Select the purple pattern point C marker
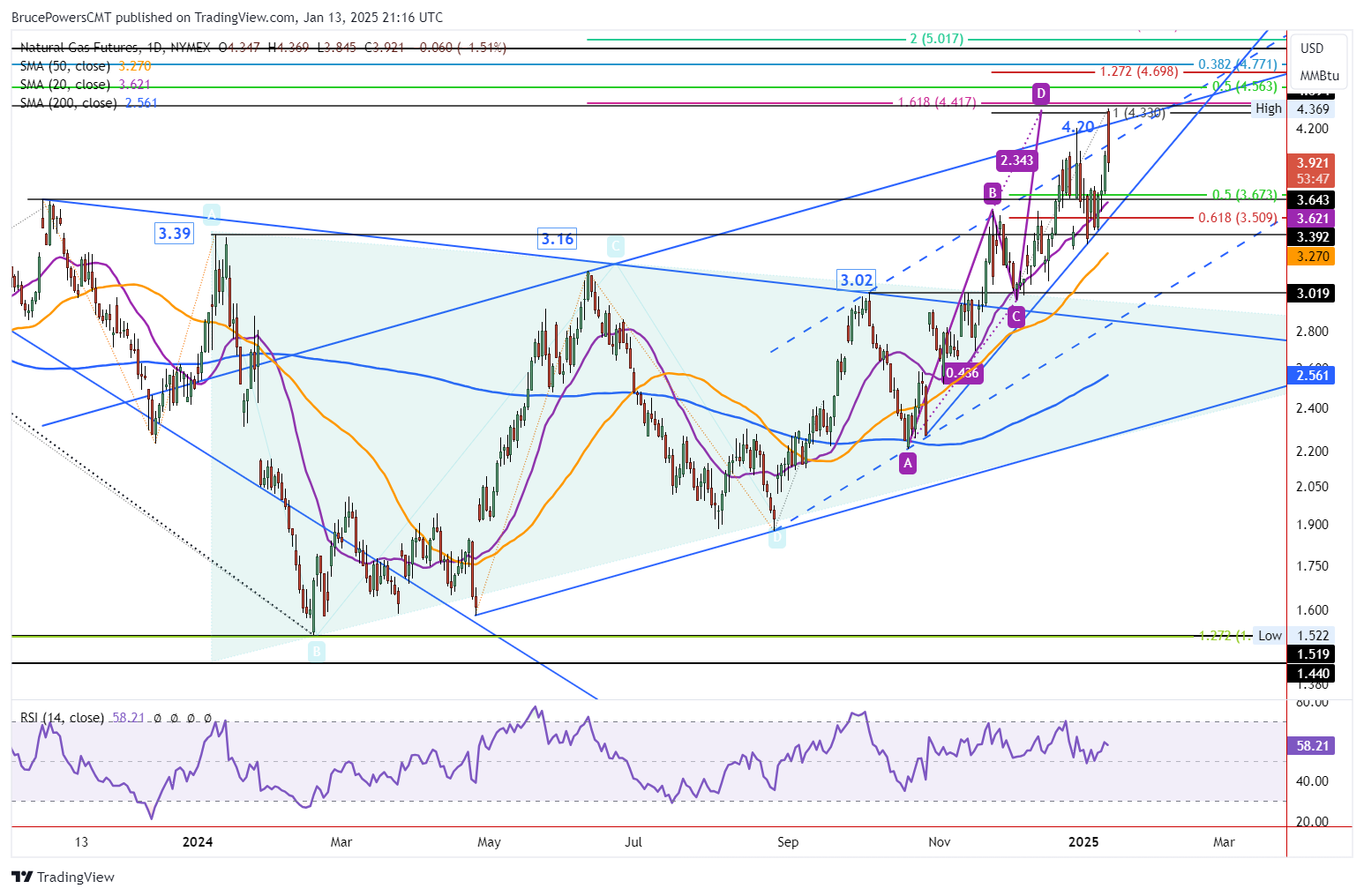Viewport: 1364px width, 896px height. point(1016,316)
